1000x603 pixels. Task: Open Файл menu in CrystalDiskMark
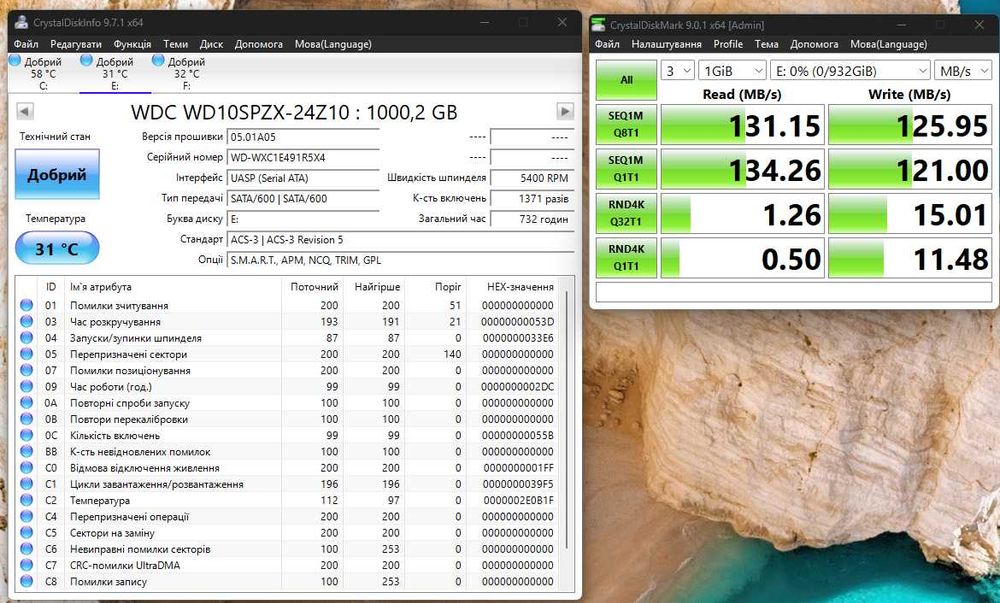[x=607, y=44]
